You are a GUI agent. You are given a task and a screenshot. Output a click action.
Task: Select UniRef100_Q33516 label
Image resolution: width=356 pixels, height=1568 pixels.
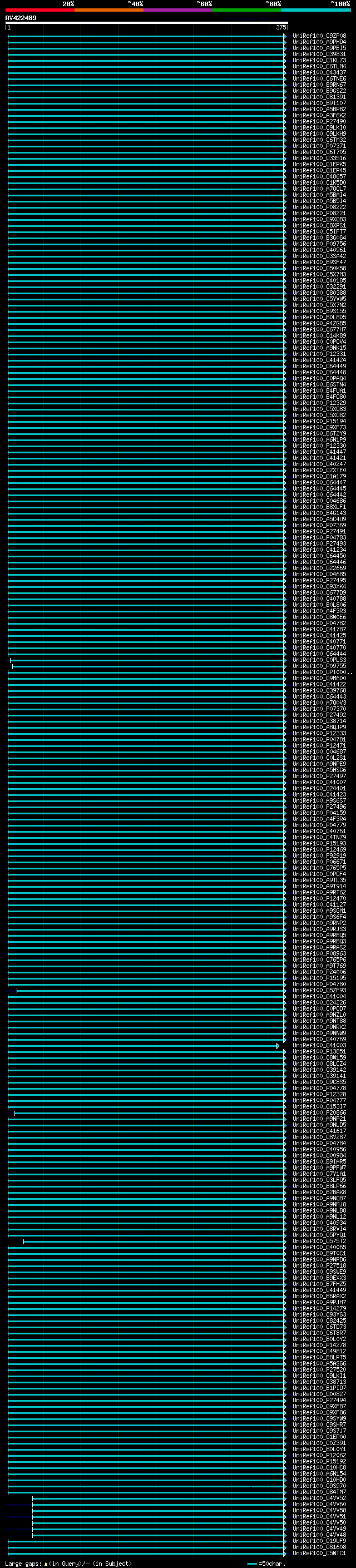click(x=319, y=159)
